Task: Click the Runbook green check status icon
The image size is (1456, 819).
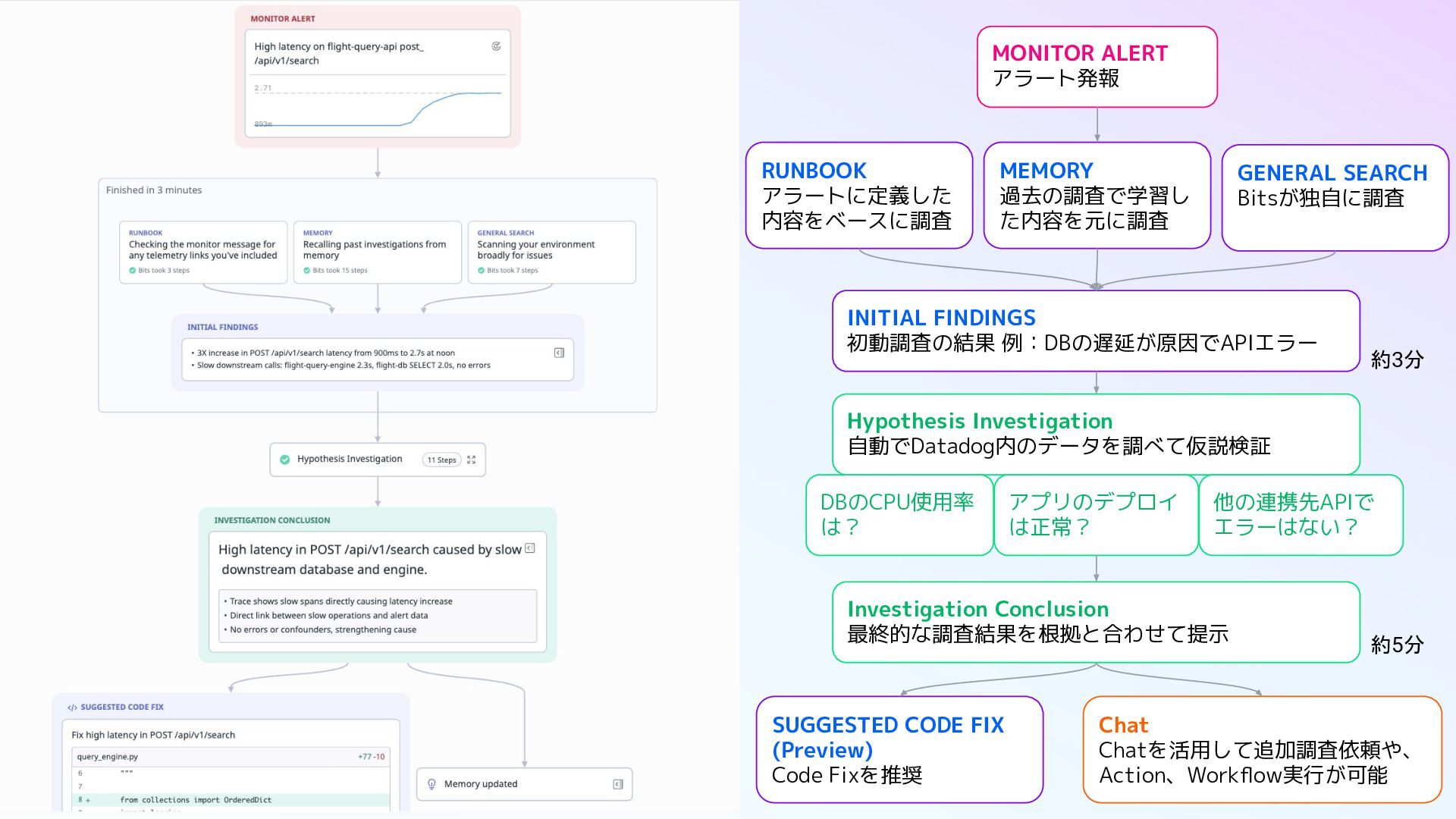Action: coord(133,271)
